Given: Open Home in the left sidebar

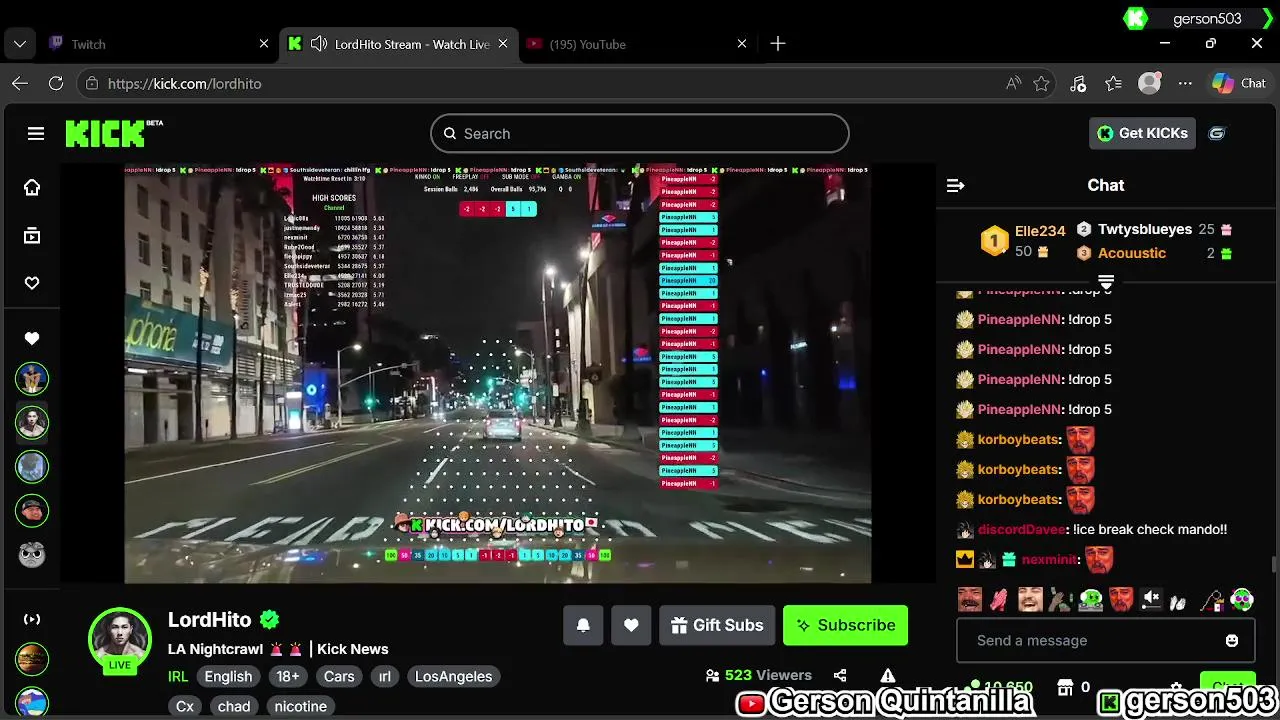Looking at the screenshot, I should [x=32, y=187].
